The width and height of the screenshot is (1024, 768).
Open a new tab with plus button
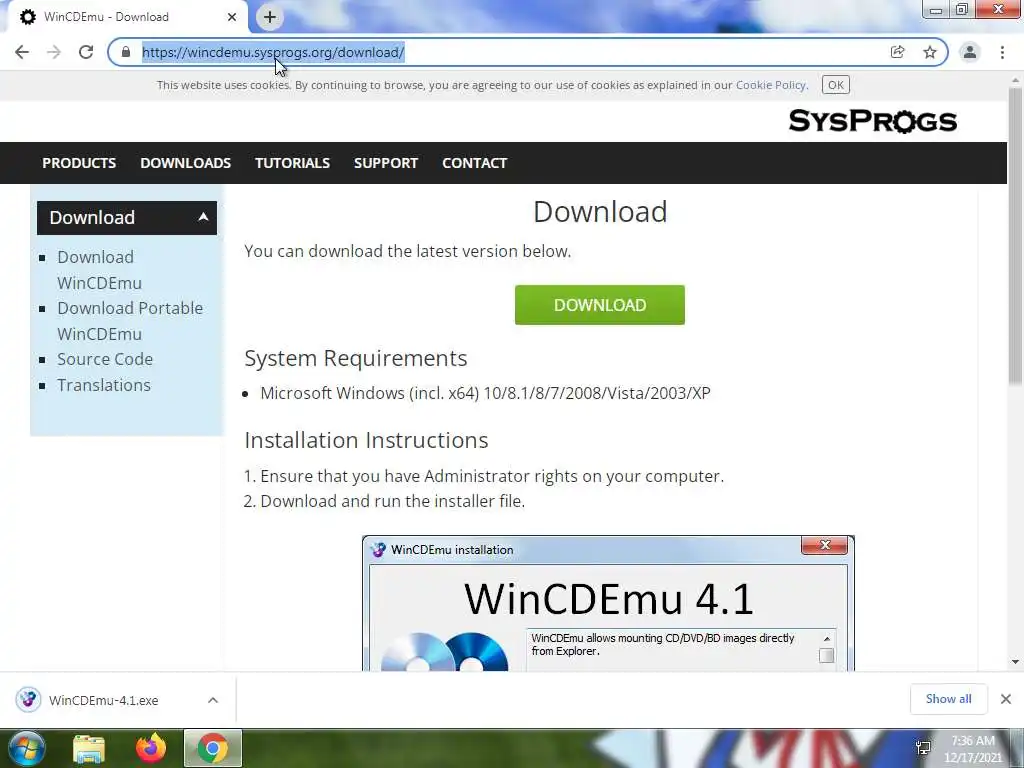[x=270, y=17]
